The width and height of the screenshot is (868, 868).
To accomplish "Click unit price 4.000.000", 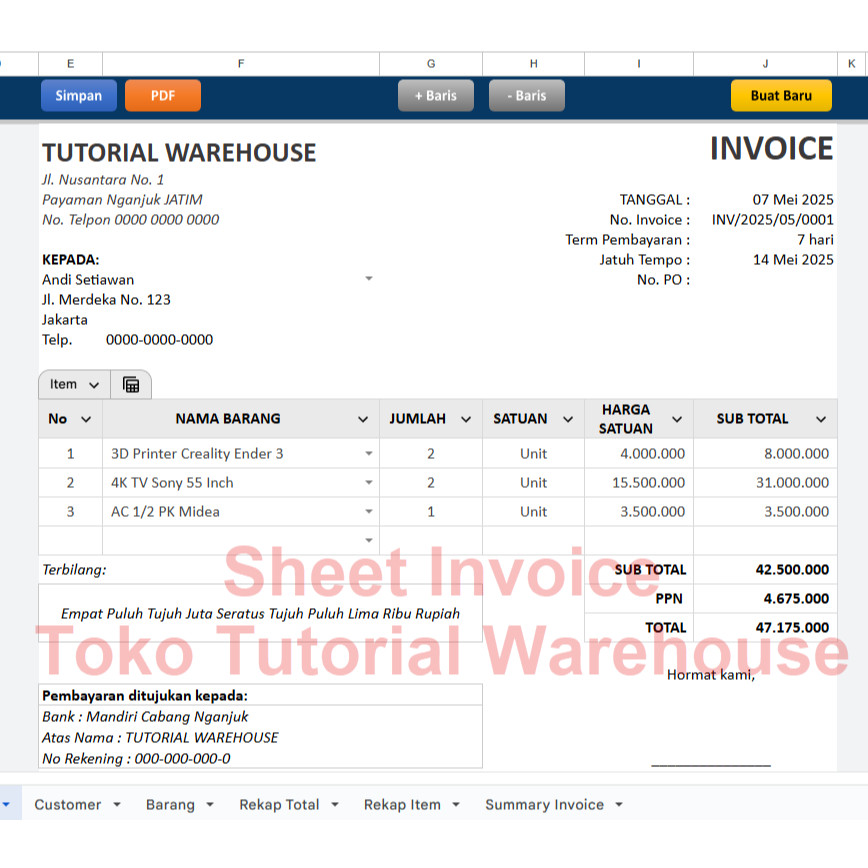I will 652,453.
